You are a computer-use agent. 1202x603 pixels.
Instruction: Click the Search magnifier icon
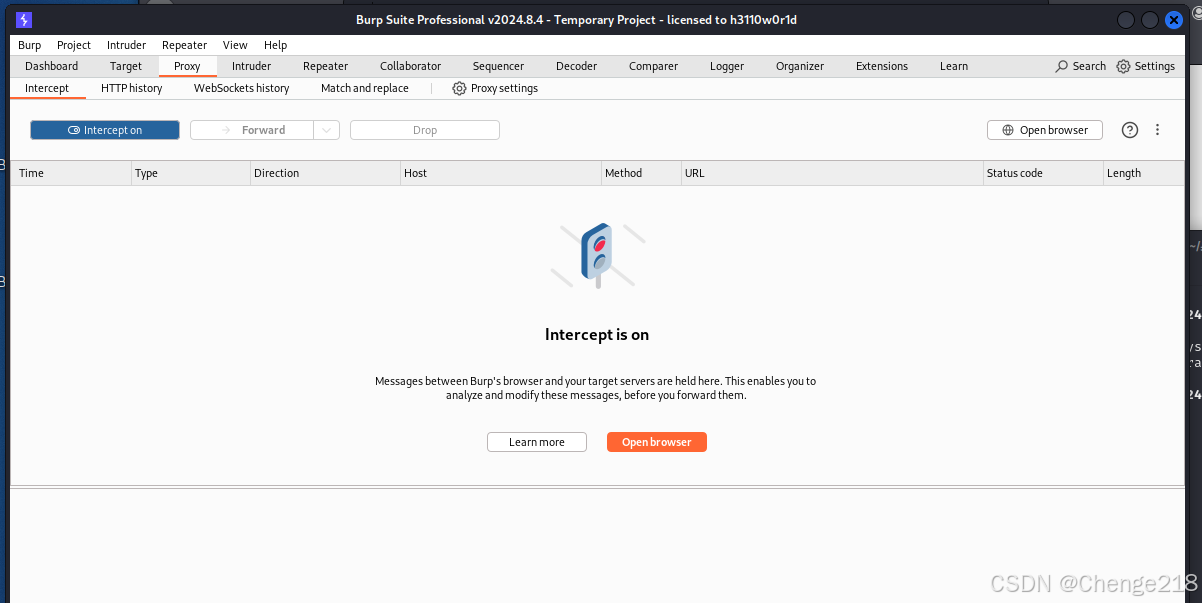tap(1061, 66)
